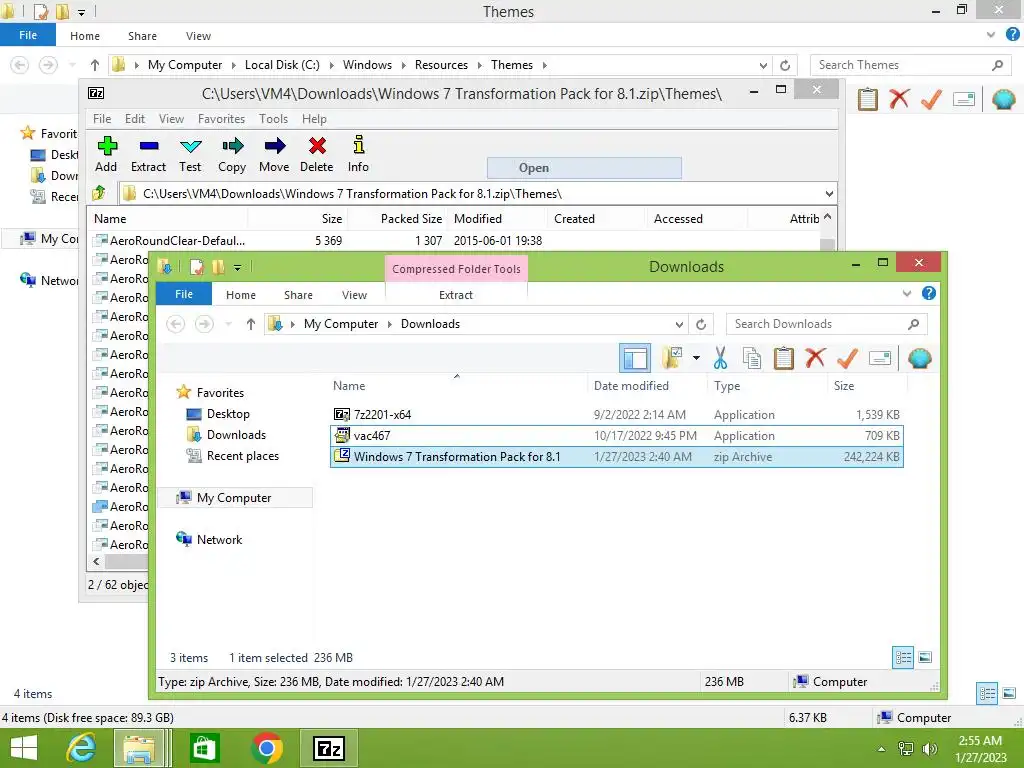Select 7z2201-x64 file in Downloads
The image size is (1024, 768).
[x=617, y=415]
